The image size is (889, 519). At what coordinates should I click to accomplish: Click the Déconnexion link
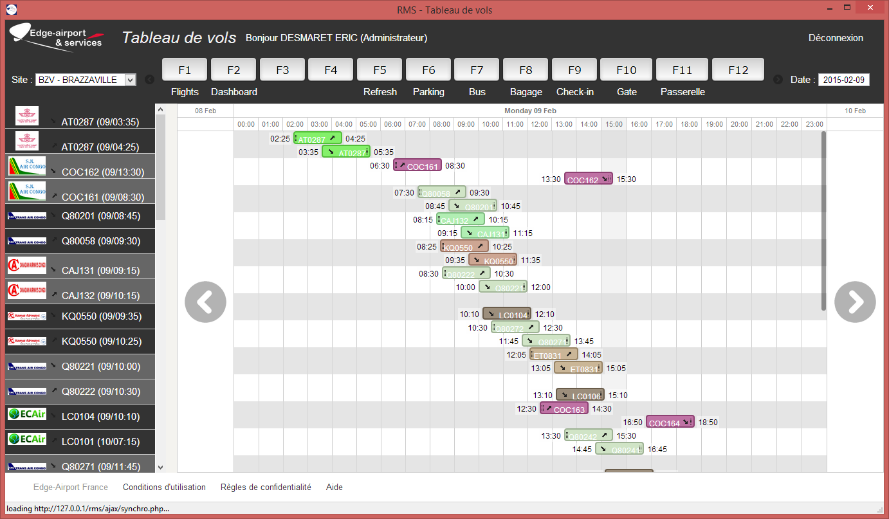coord(835,38)
